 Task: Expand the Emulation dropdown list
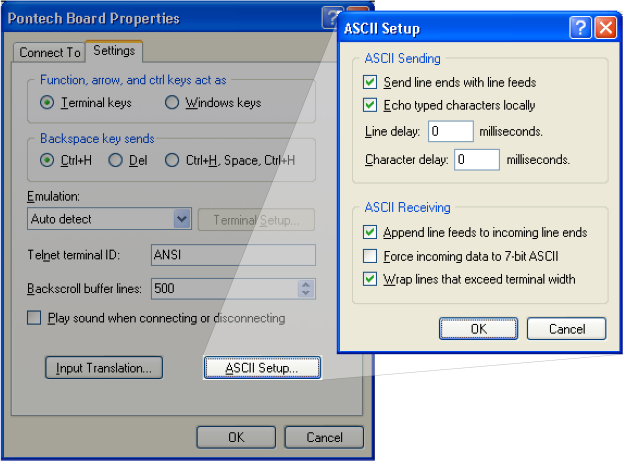[181, 219]
